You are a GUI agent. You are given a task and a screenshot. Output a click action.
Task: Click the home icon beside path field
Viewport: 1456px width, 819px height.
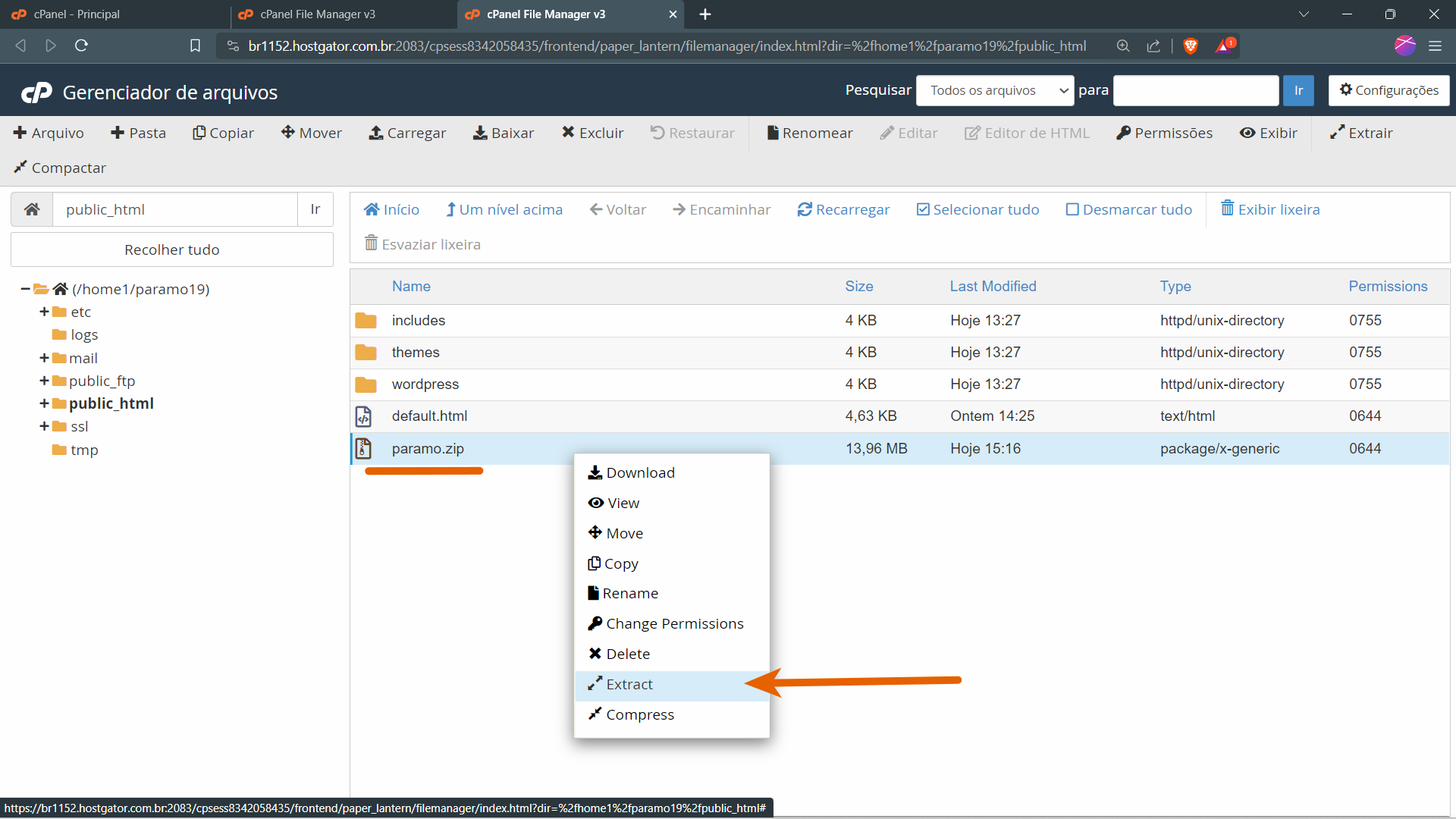click(x=32, y=209)
